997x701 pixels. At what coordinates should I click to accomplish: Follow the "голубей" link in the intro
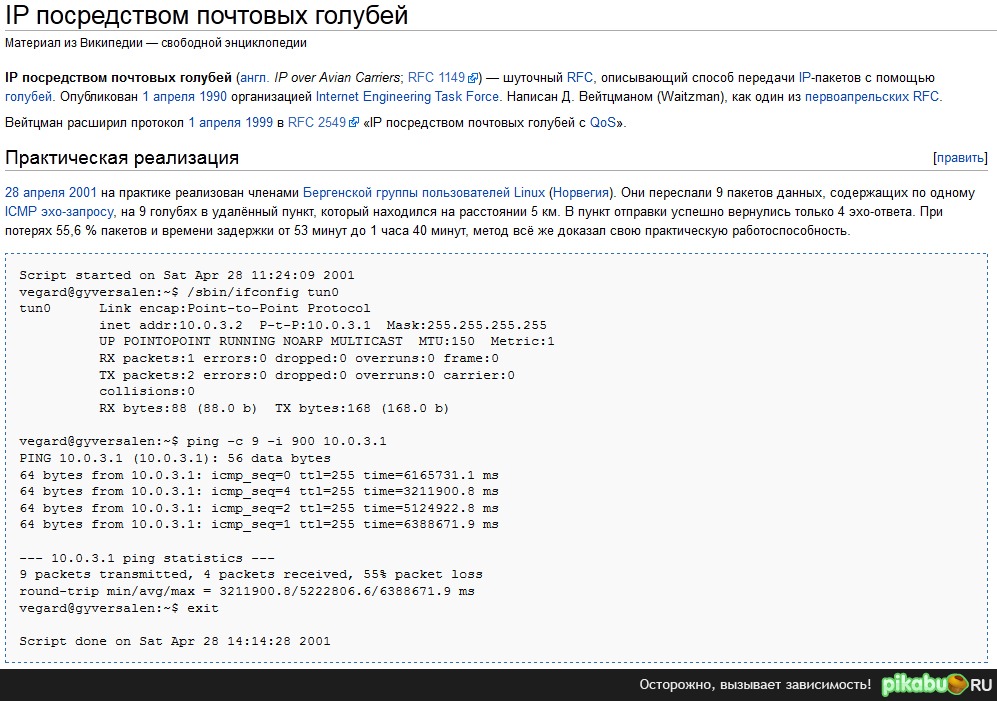28,97
